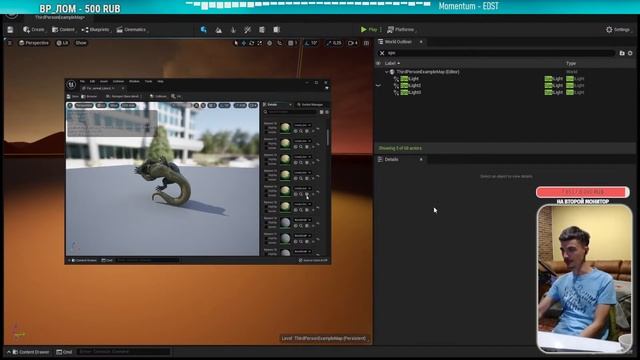Click the mesh editor details panel scrollbar
The height and width of the screenshot is (360, 640).
(328, 137)
